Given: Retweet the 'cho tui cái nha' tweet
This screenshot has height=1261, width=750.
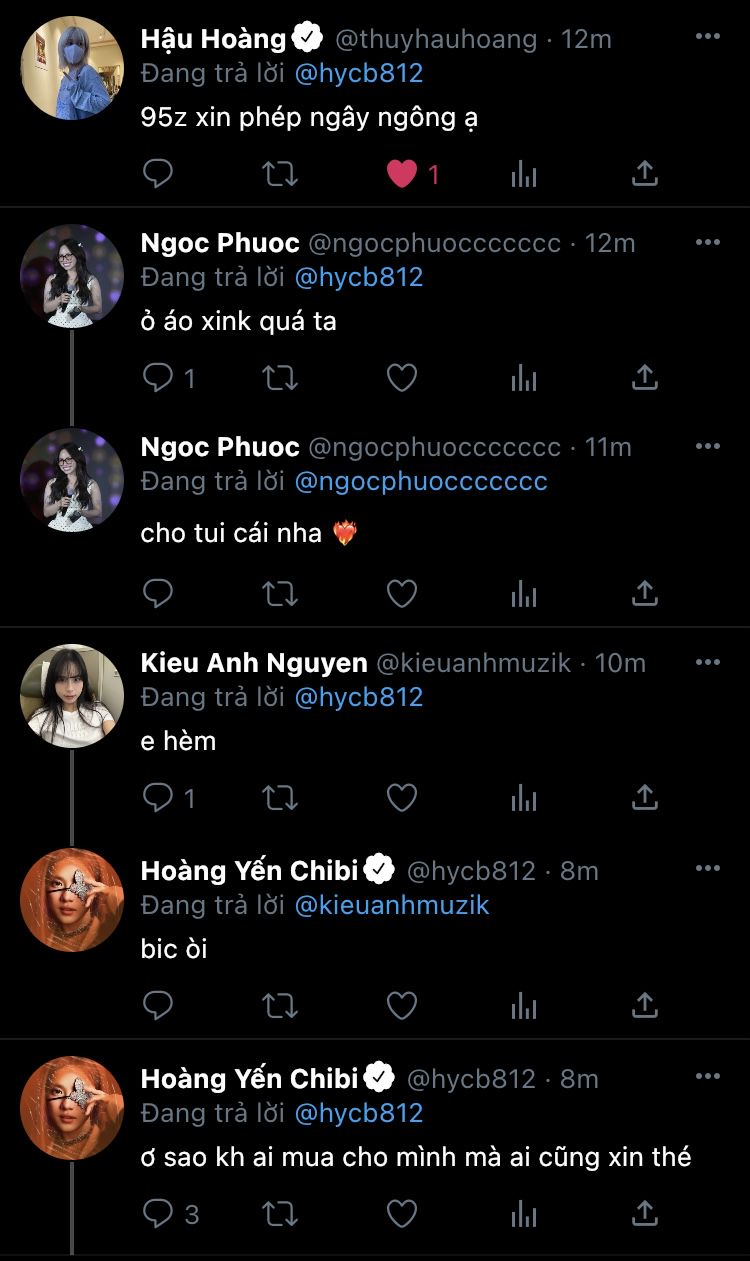Looking at the screenshot, I should tap(280, 593).
